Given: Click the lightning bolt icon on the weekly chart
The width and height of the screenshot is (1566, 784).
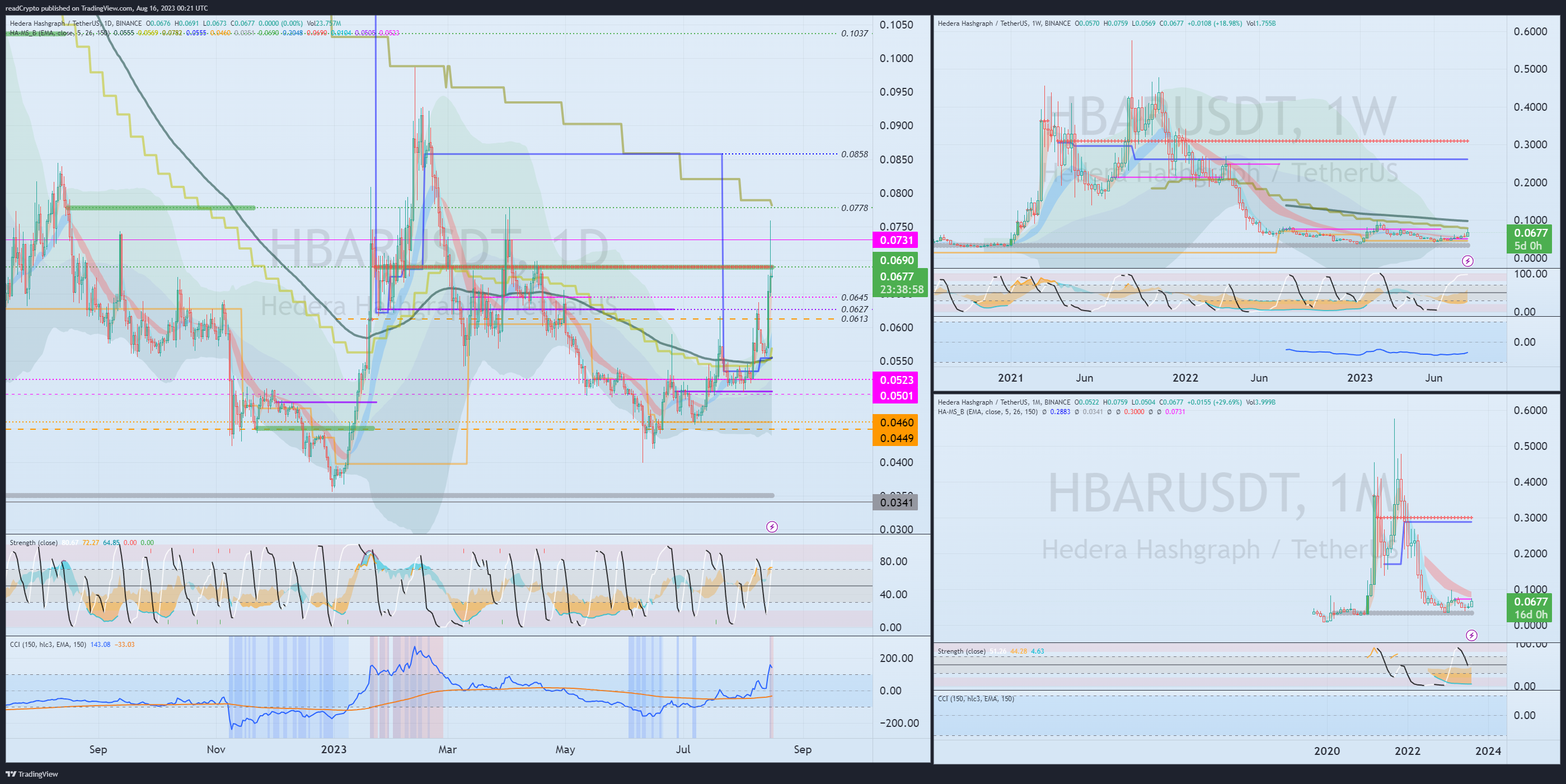Looking at the screenshot, I should tap(1467, 261).
